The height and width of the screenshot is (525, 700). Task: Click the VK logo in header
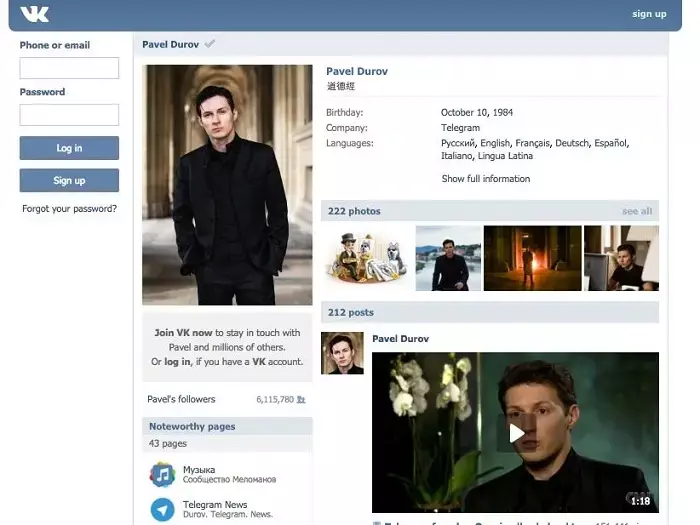coord(34,14)
